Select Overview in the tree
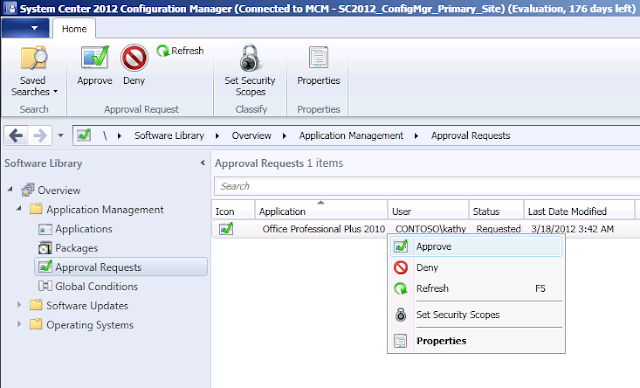The height and width of the screenshot is (388, 640). (51, 190)
